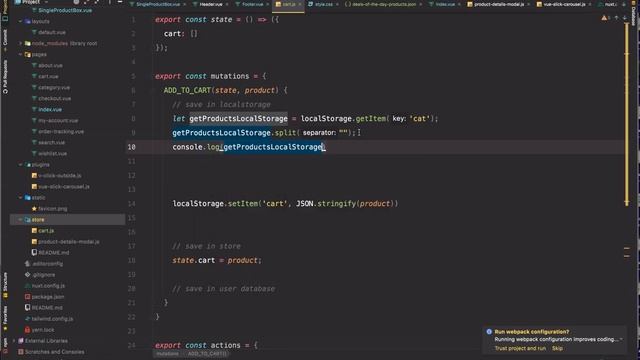Collapse the store folder
640x360 pixels.
[20, 220]
